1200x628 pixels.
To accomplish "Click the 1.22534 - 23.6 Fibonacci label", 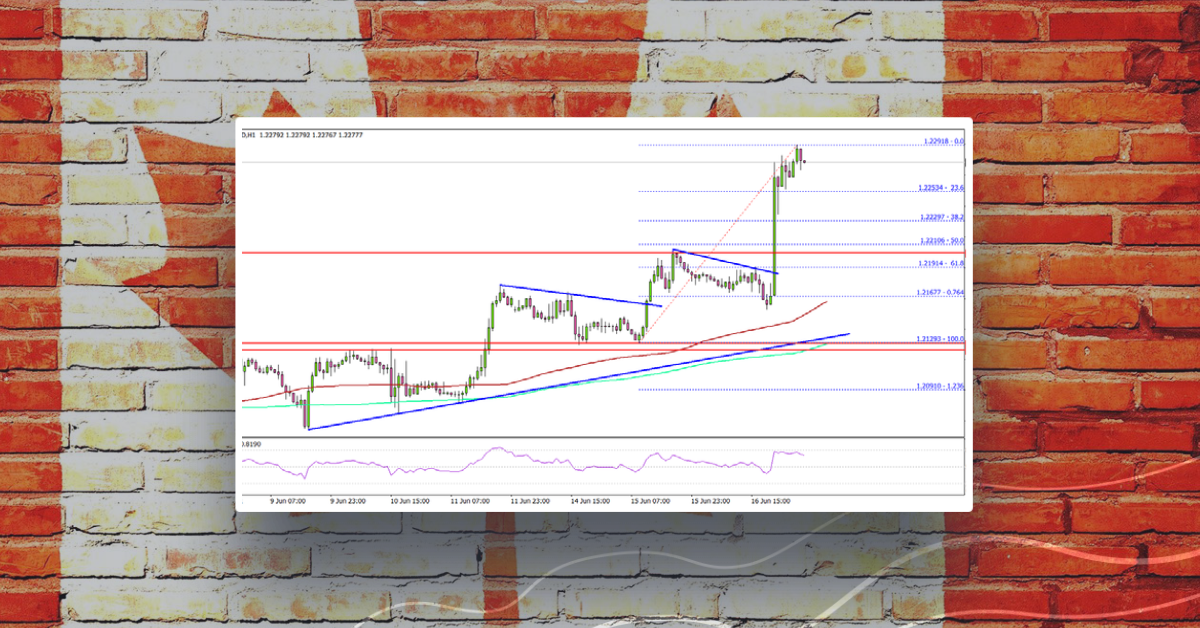I will pos(940,185).
